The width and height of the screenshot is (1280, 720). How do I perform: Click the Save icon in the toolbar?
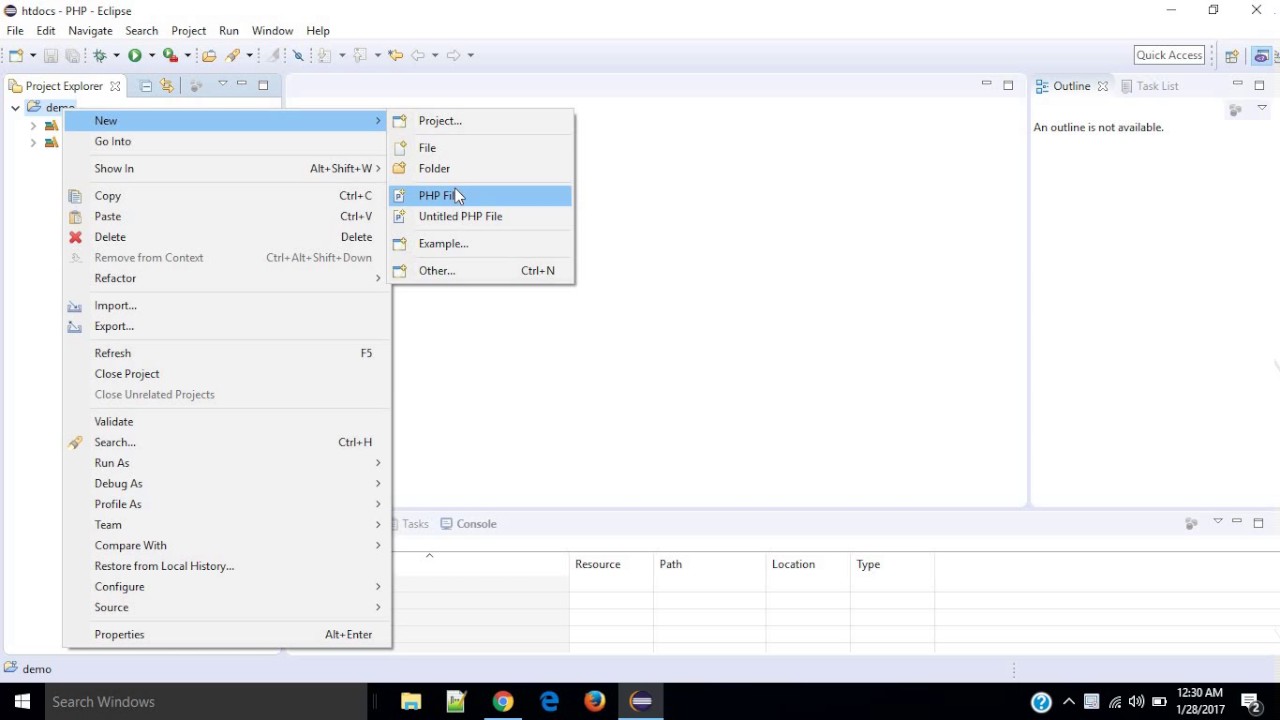tap(51, 55)
